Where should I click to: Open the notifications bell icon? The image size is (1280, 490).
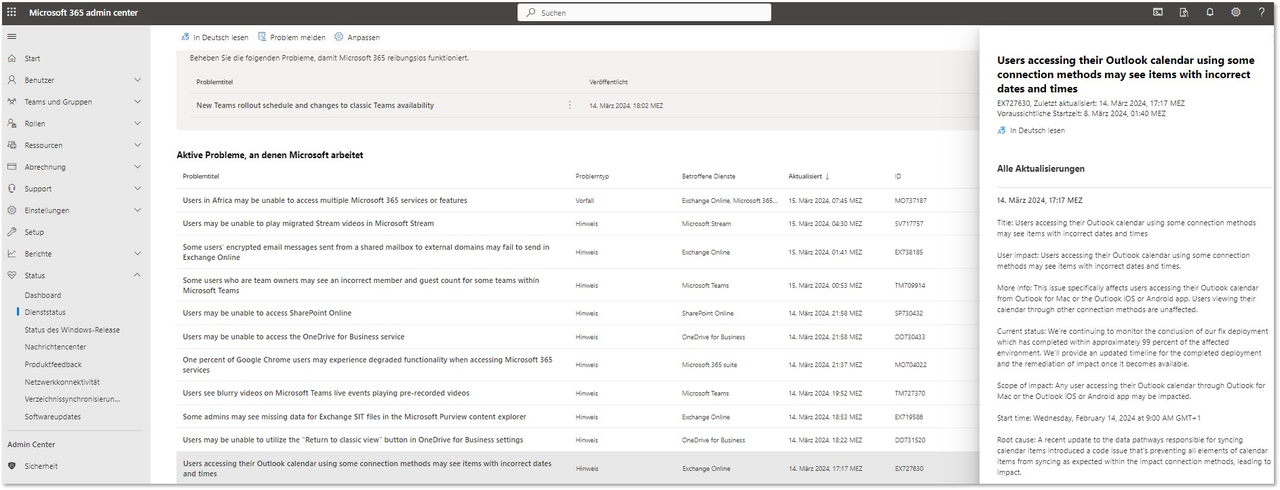click(x=1210, y=12)
